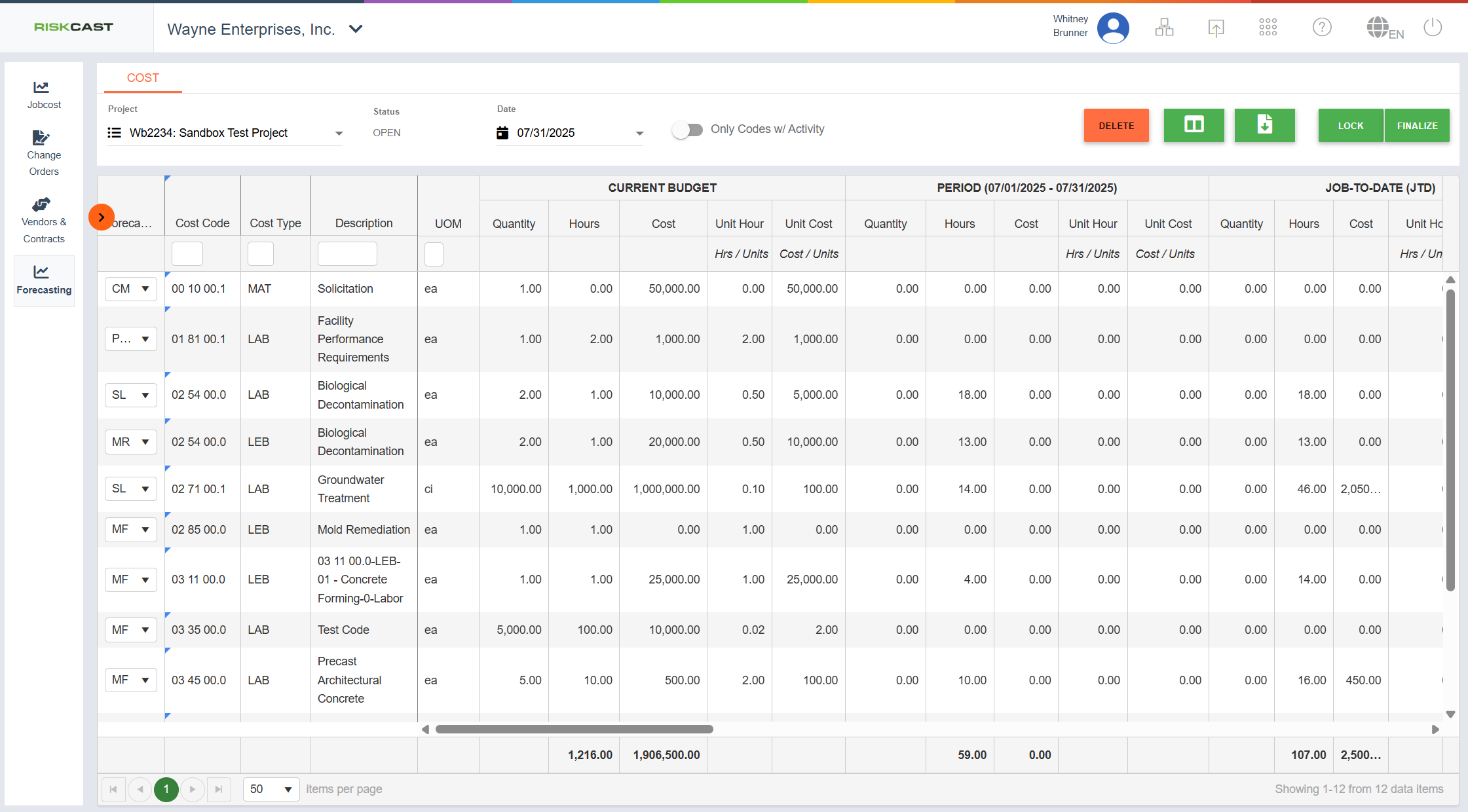
Task: Open the Project selection dropdown
Action: [x=339, y=133]
